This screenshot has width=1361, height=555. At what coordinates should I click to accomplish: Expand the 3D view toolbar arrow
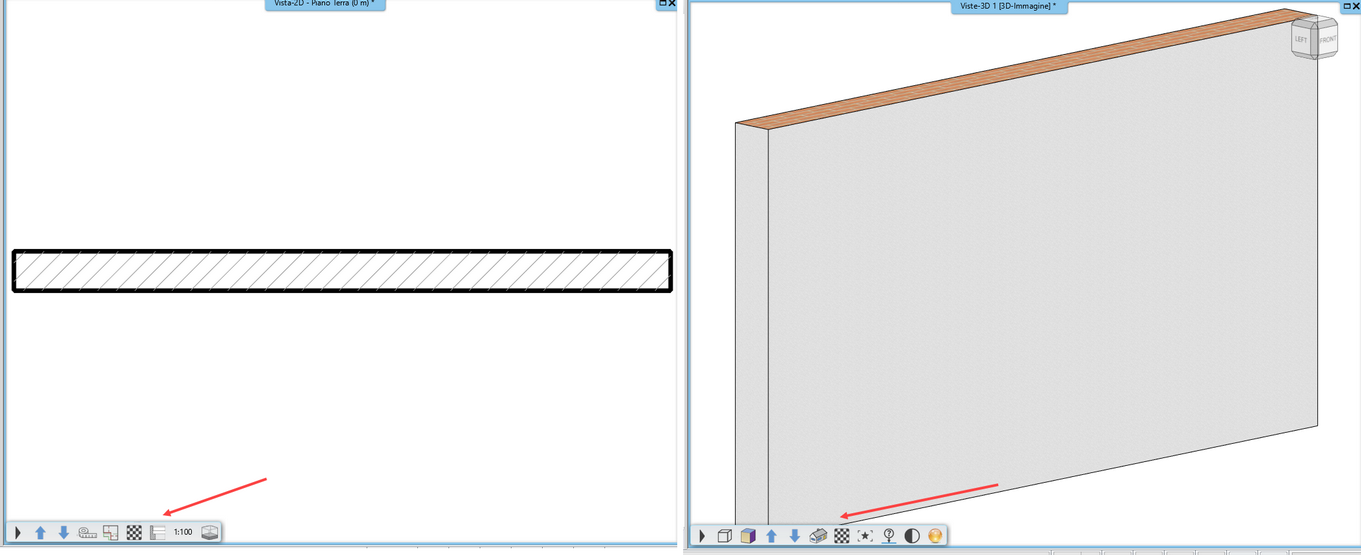point(702,536)
